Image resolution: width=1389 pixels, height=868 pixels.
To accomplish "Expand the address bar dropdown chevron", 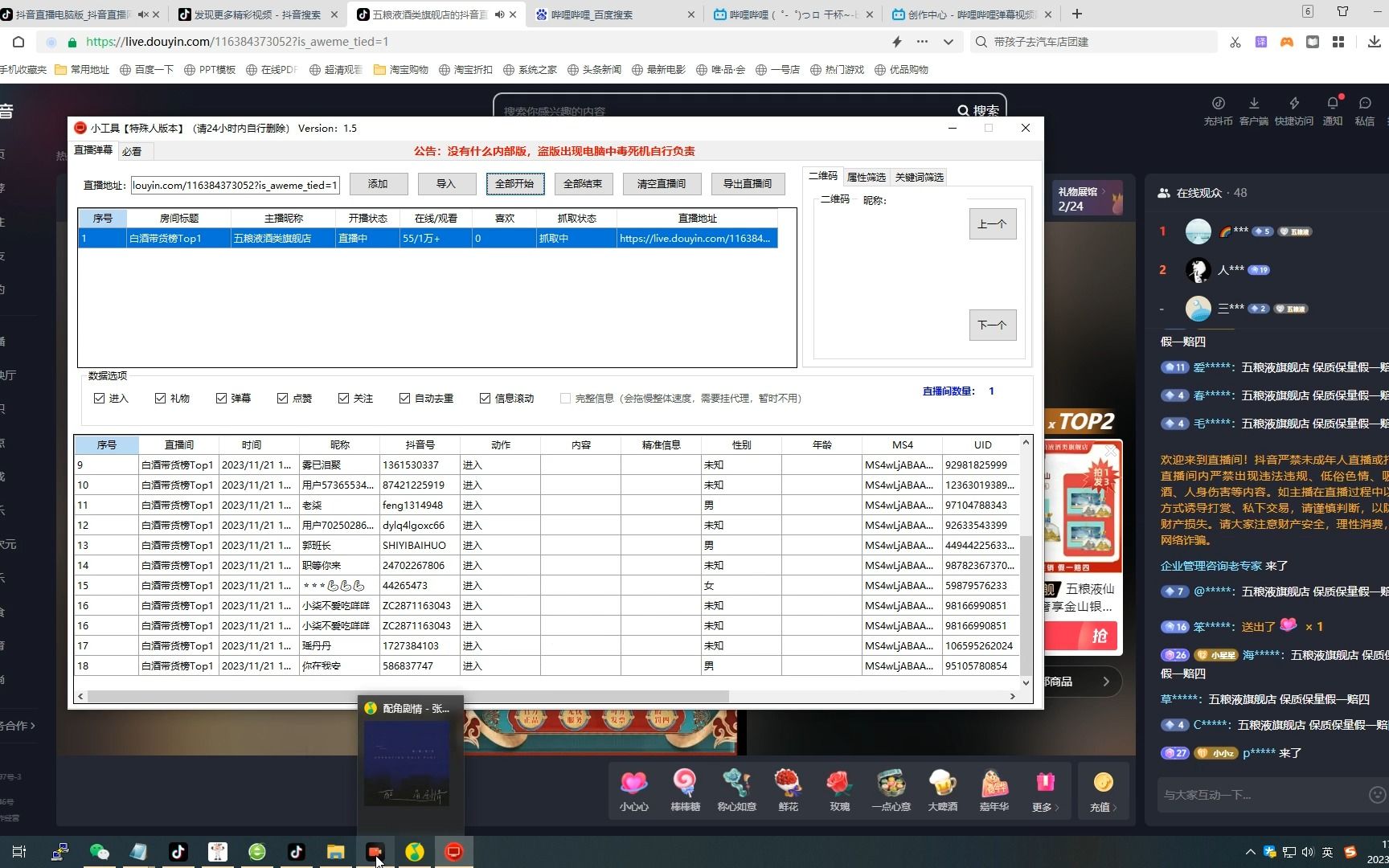I will 949,42.
